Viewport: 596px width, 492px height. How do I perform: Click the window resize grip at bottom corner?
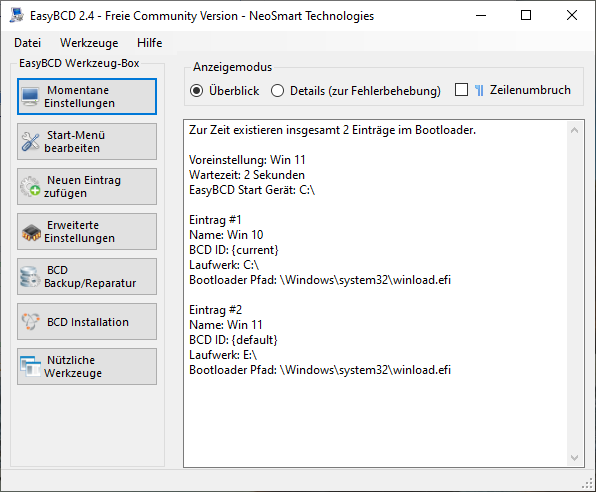click(588, 484)
